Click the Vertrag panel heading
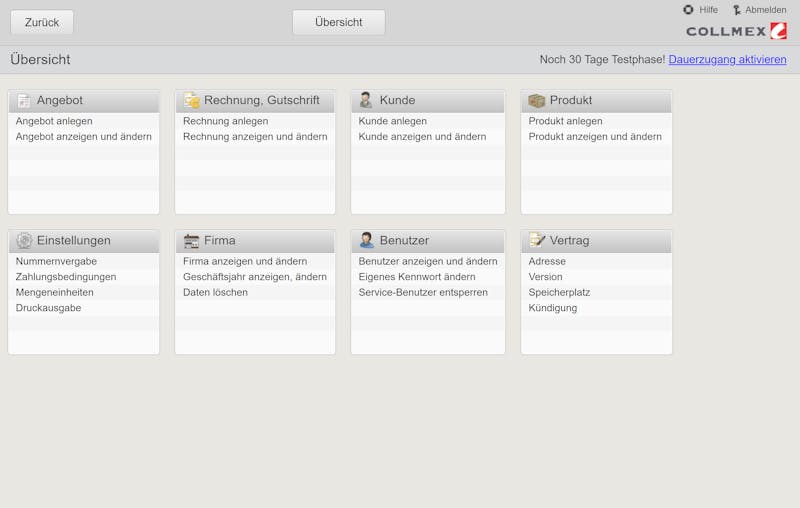This screenshot has height=508, width=800. point(569,241)
